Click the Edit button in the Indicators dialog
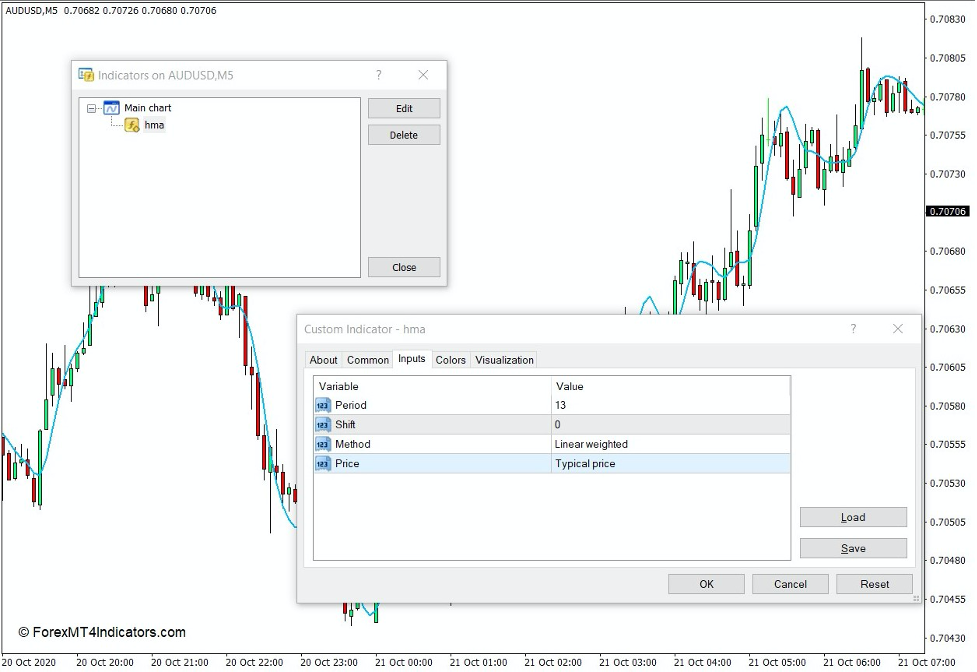 [x=404, y=108]
